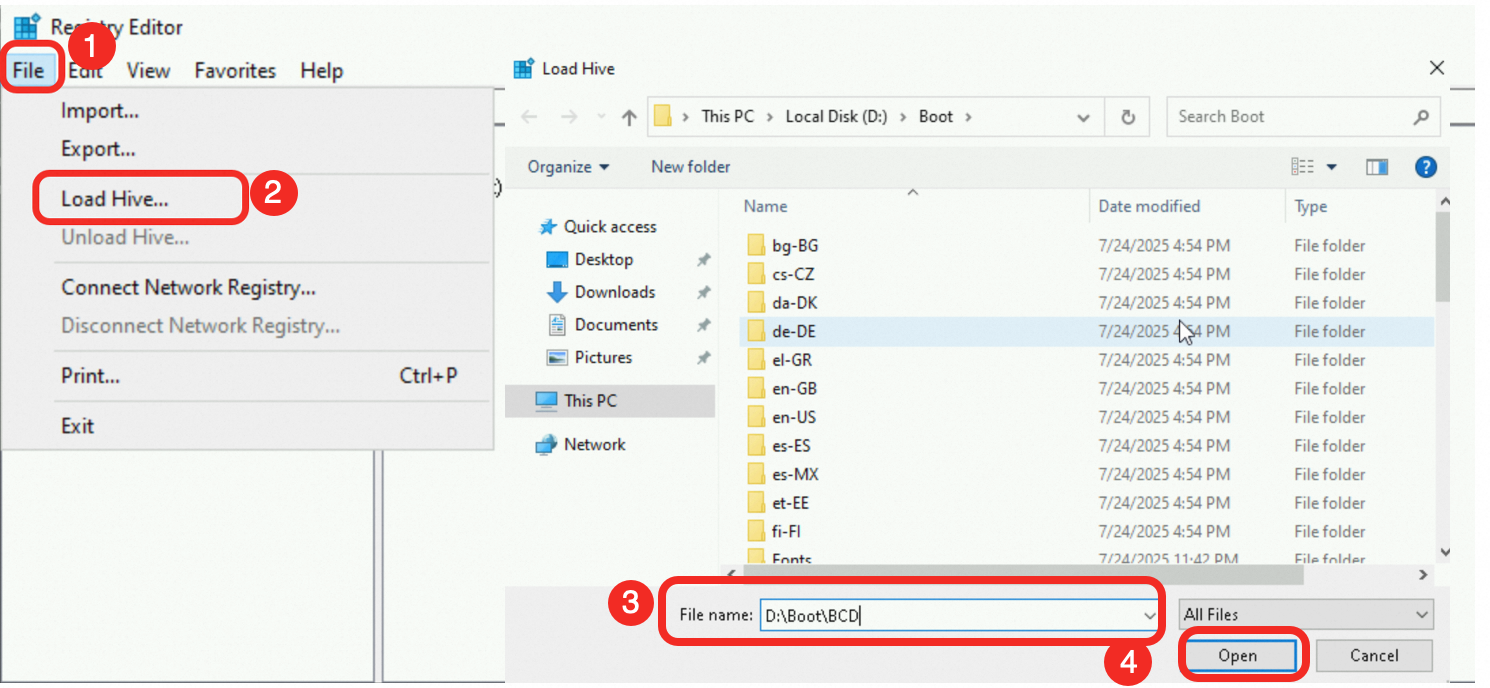The image size is (1490, 688).
Task: Go up one folder level arrow
Action: coord(629,117)
